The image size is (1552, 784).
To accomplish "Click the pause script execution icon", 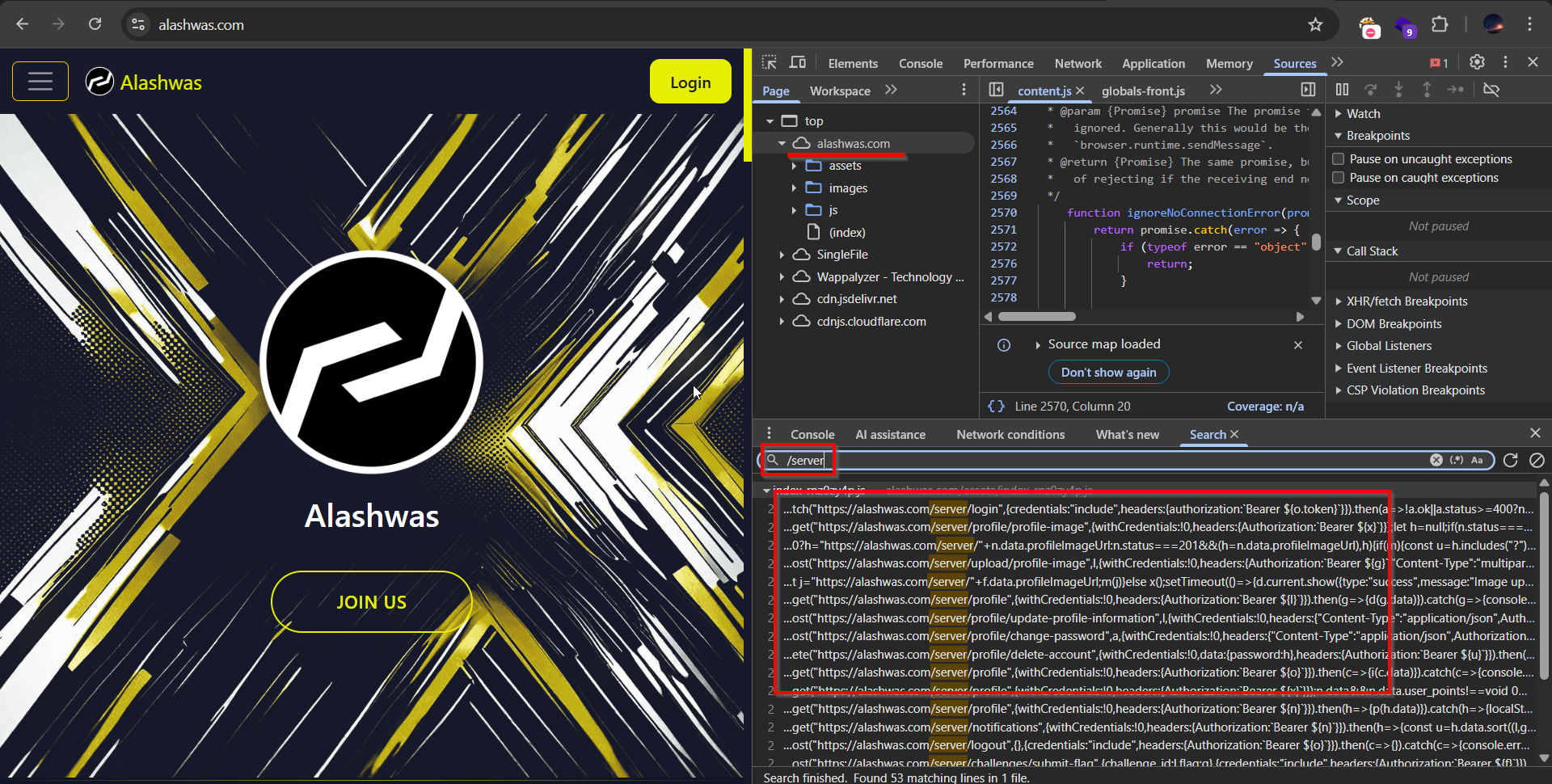I will pyautogui.click(x=1342, y=90).
